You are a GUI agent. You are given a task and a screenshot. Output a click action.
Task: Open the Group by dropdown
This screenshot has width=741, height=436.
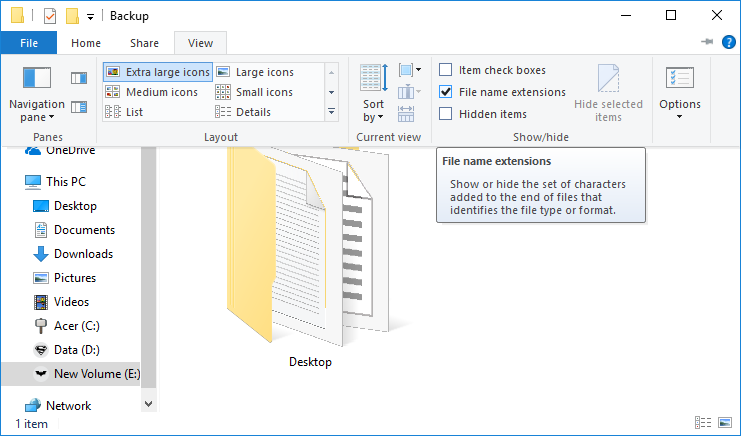[409, 70]
